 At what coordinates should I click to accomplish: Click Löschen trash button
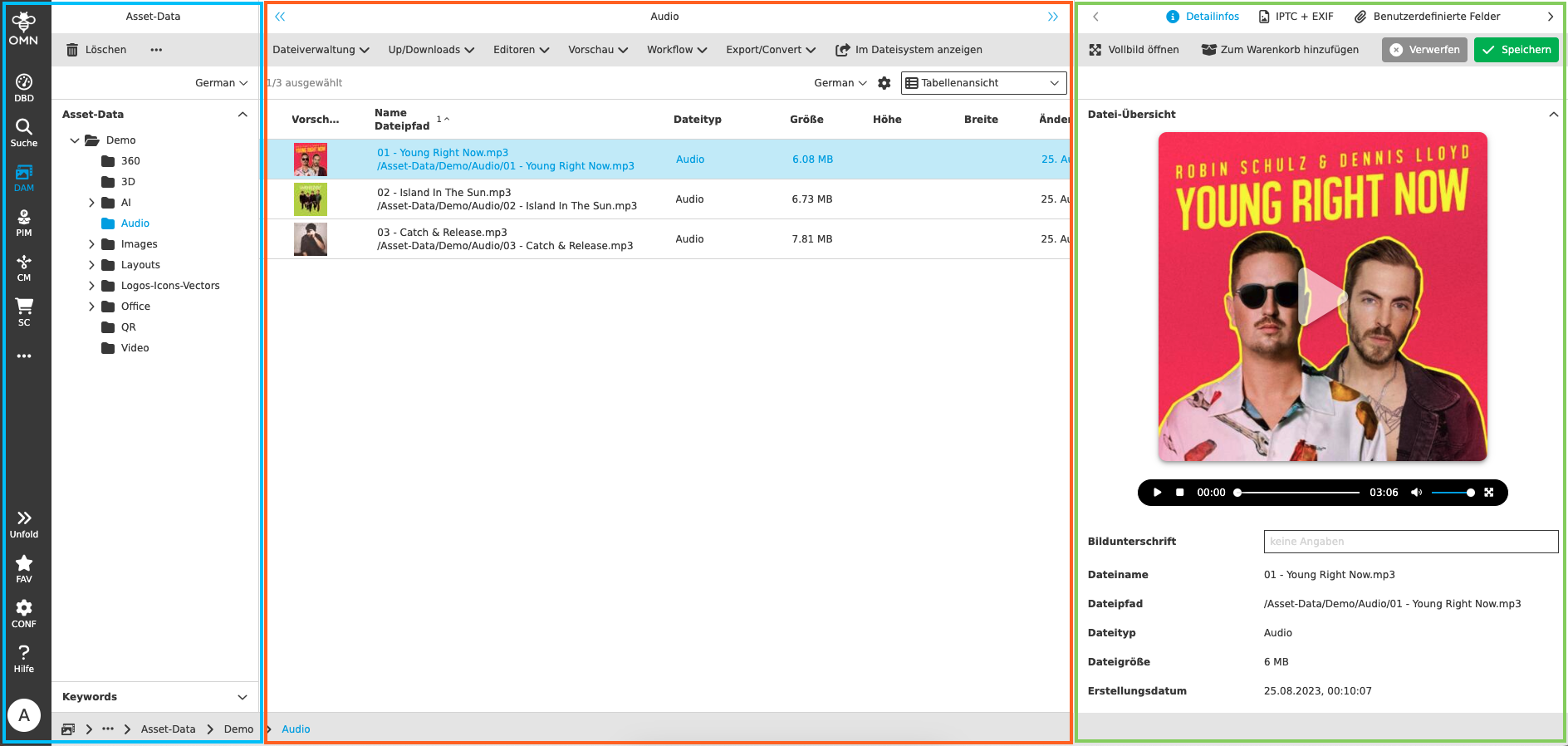click(x=96, y=50)
